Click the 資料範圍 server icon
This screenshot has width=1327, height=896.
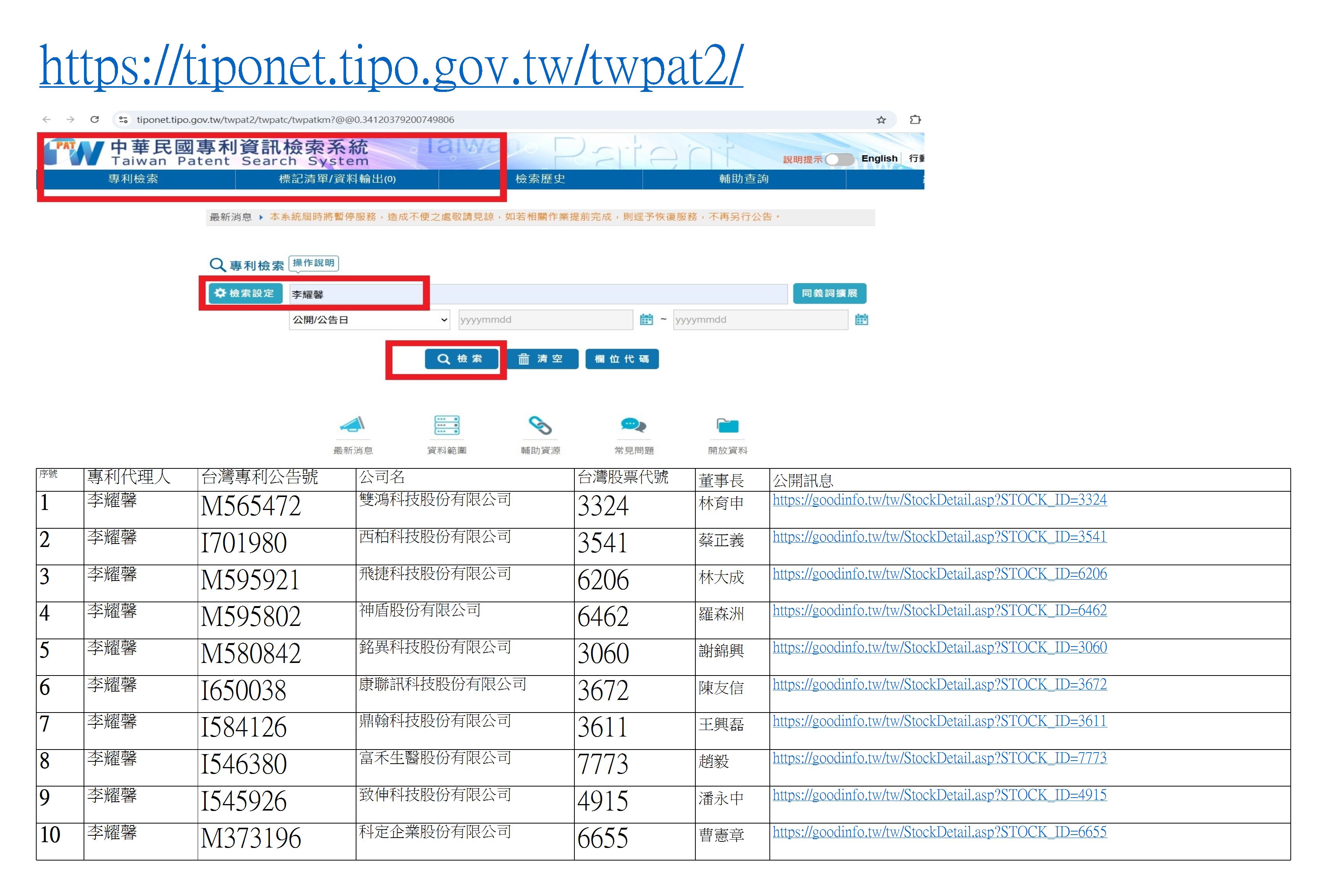(447, 425)
